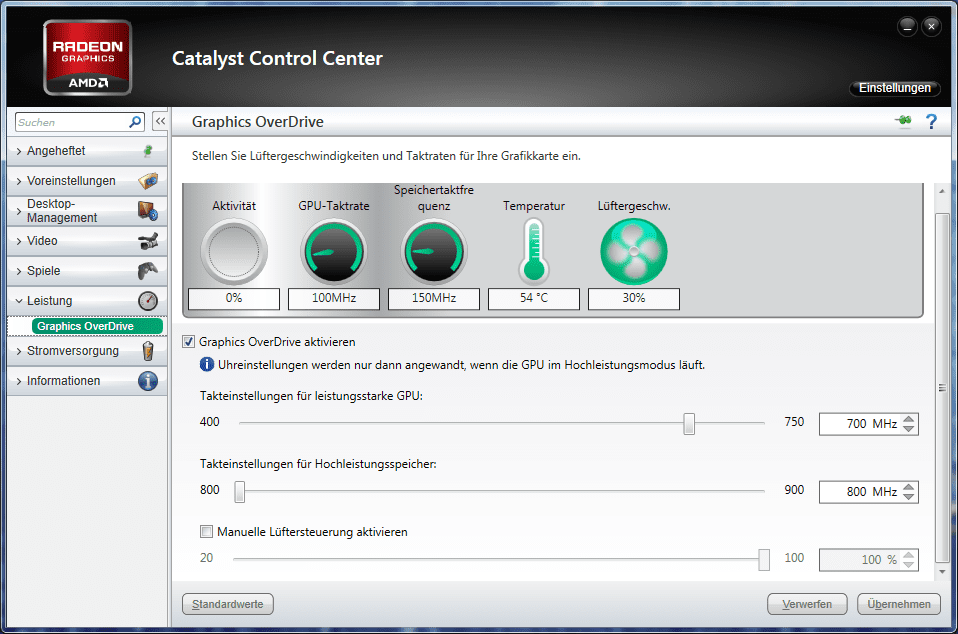Click the Voreinstellungen presets icon

[148, 180]
